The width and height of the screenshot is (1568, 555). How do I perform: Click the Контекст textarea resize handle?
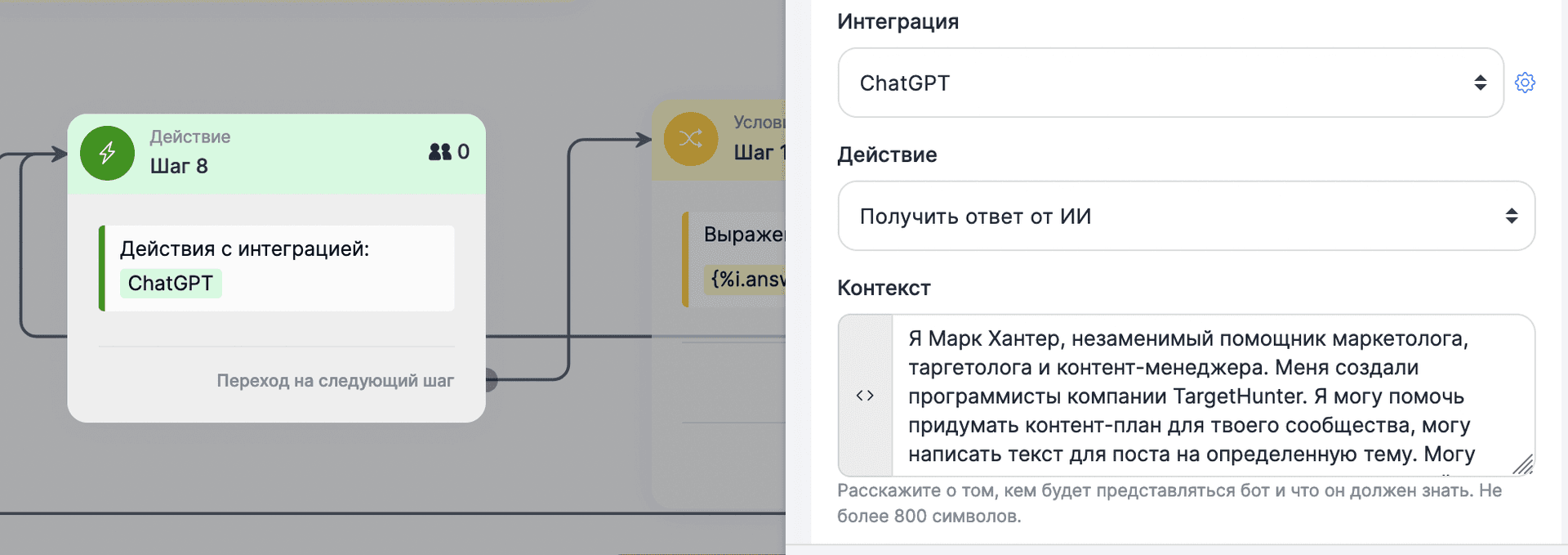(1523, 464)
